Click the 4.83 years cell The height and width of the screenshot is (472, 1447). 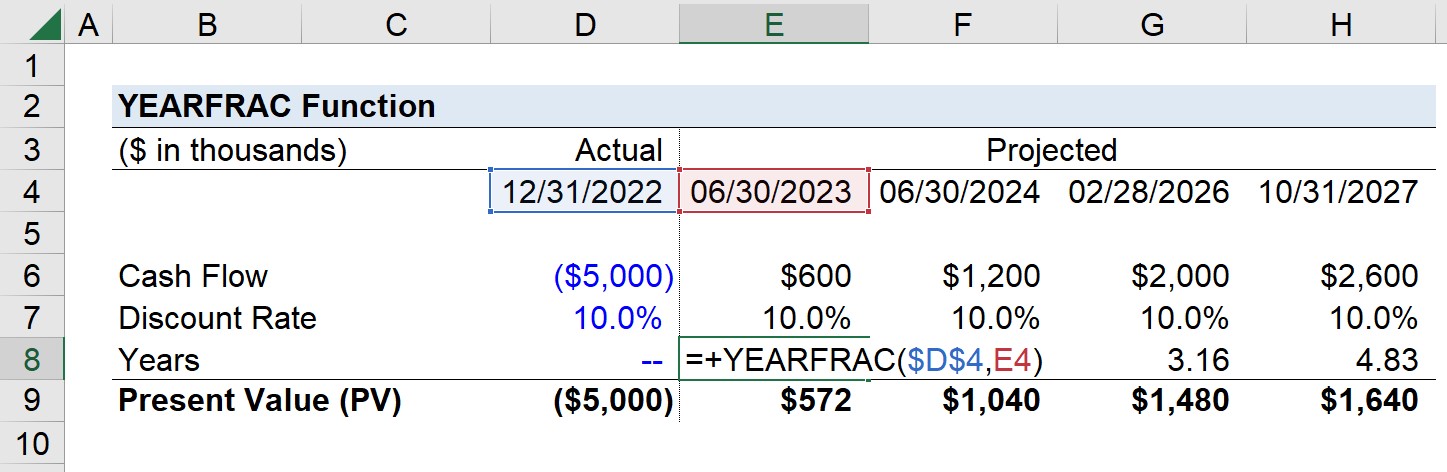(1339, 359)
